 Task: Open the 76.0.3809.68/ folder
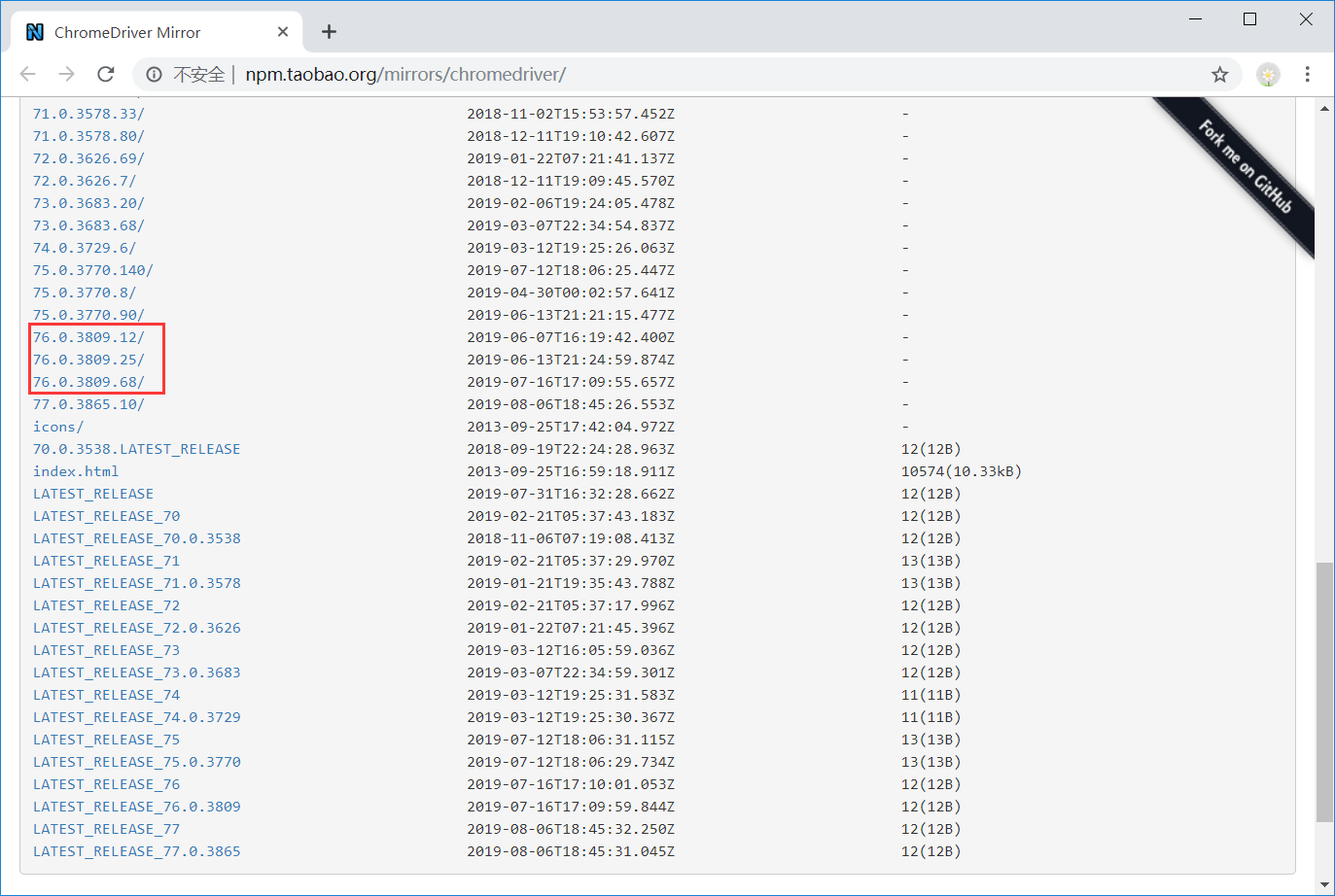tap(88, 382)
